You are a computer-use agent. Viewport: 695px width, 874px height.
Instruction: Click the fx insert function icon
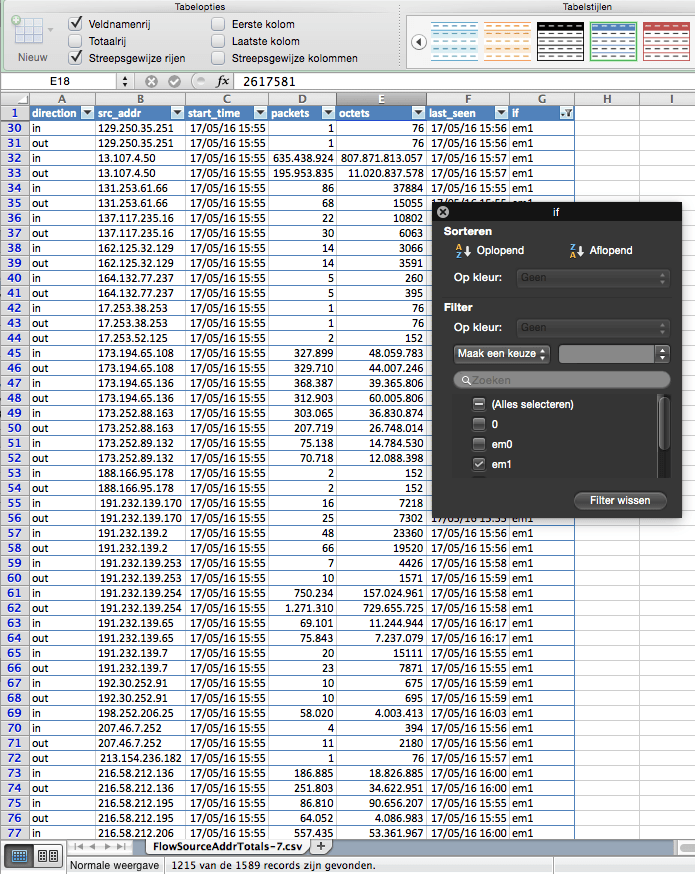[223, 81]
